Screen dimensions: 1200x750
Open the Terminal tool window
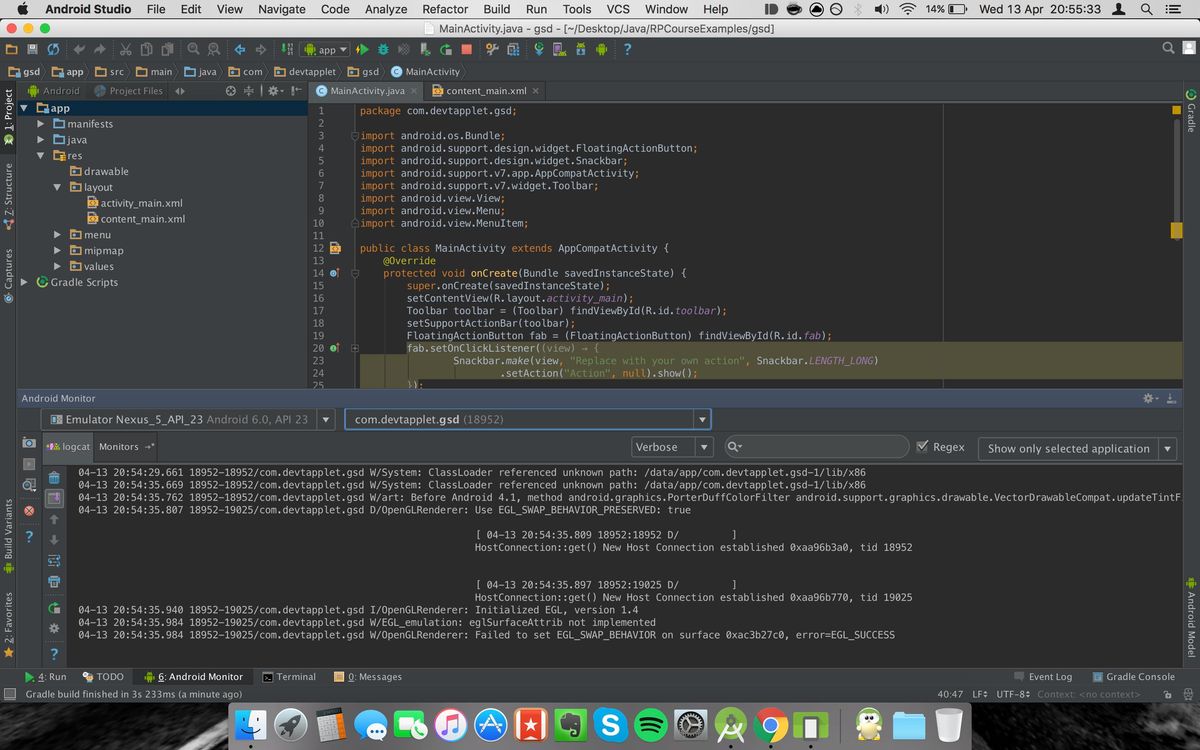(x=289, y=677)
